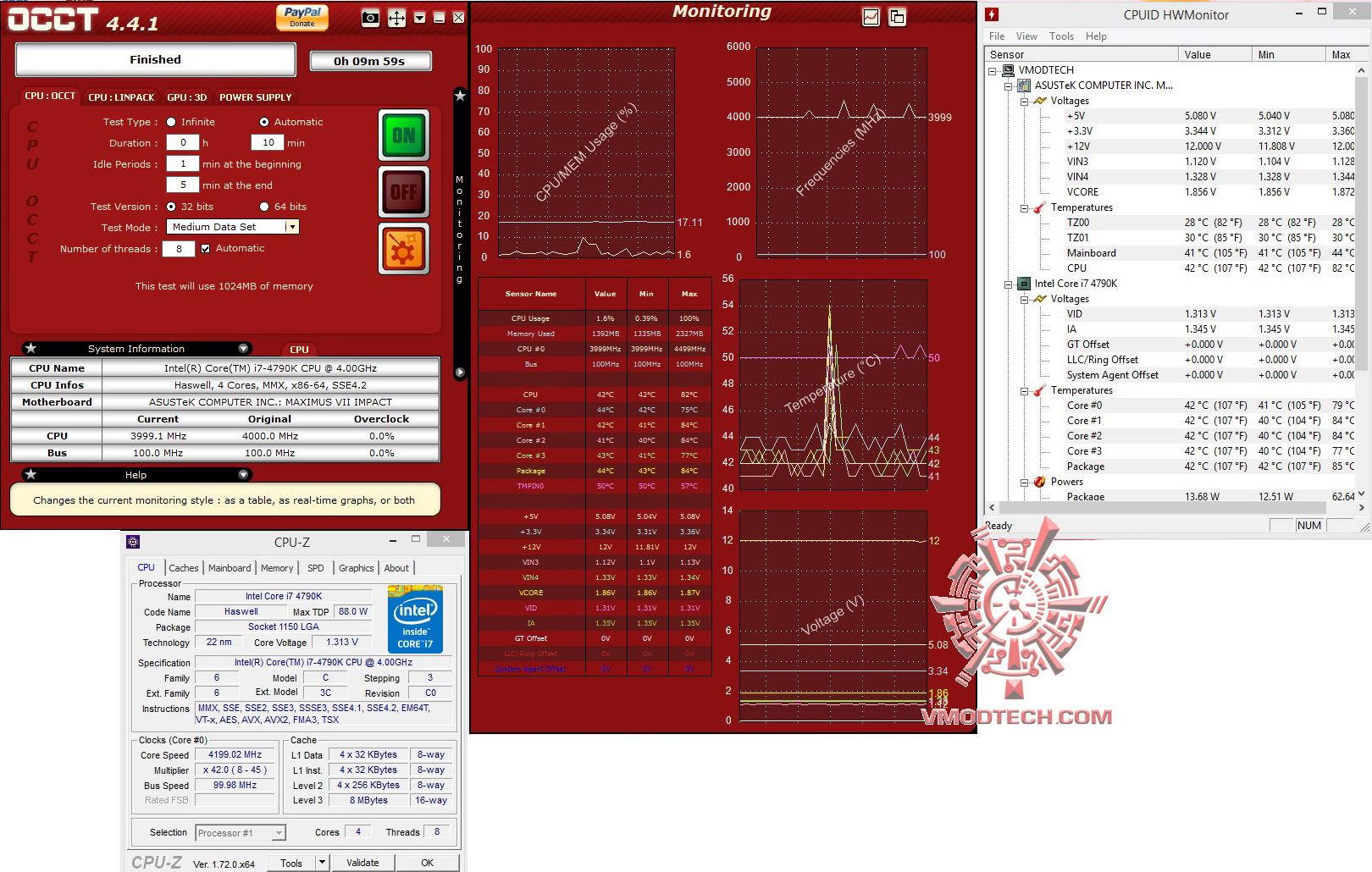
Task: Select the VMODTECH computer icon in HWMonitor
Action: [1008, 70]
